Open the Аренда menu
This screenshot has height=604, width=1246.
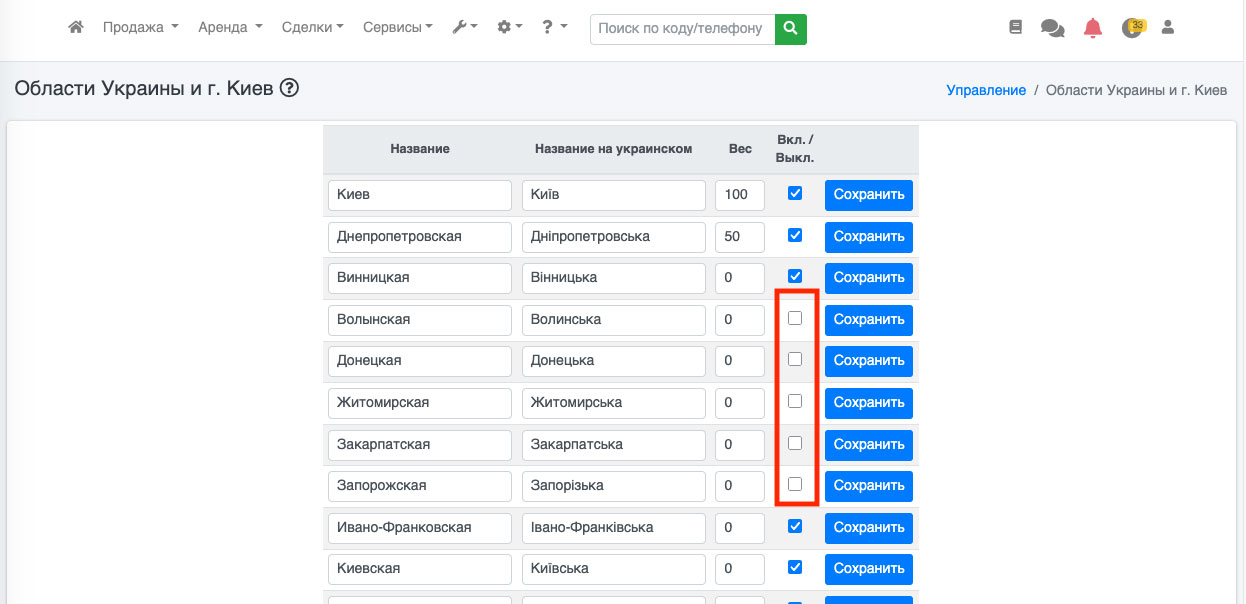pos(230,28)
